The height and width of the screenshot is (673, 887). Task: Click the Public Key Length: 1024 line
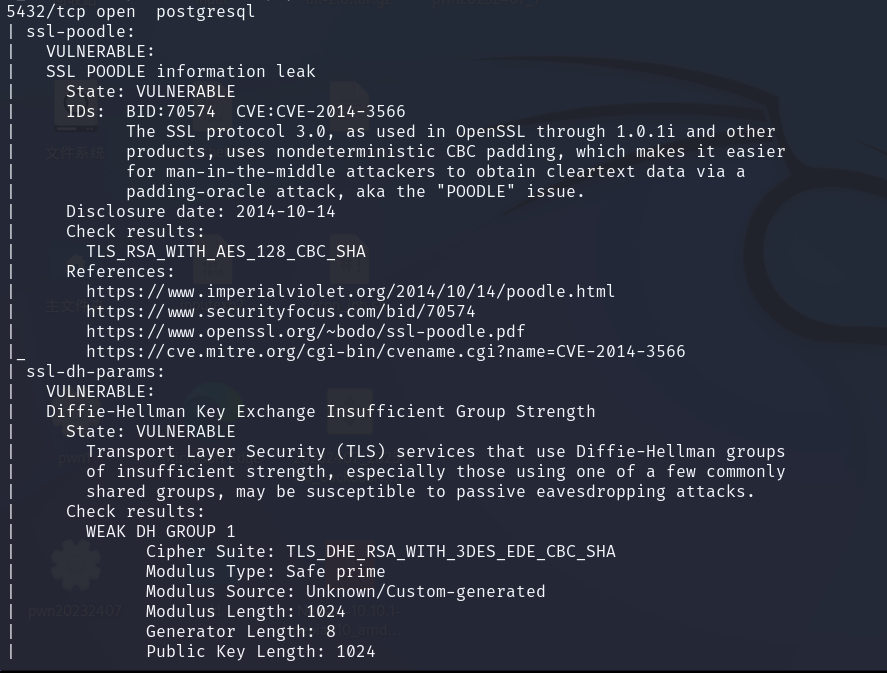[x=260, y=652]
